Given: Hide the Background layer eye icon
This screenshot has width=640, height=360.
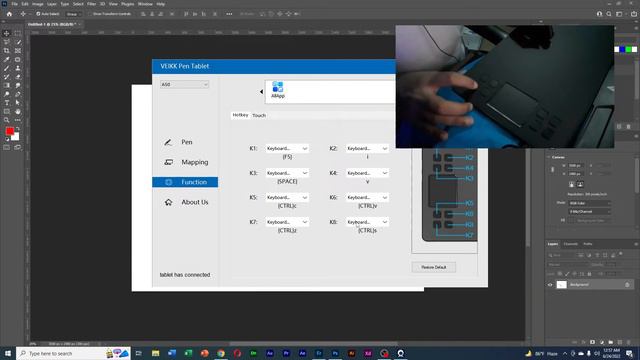Looking at the screenshot, I should pyautogui.click(x=550, y=284).
